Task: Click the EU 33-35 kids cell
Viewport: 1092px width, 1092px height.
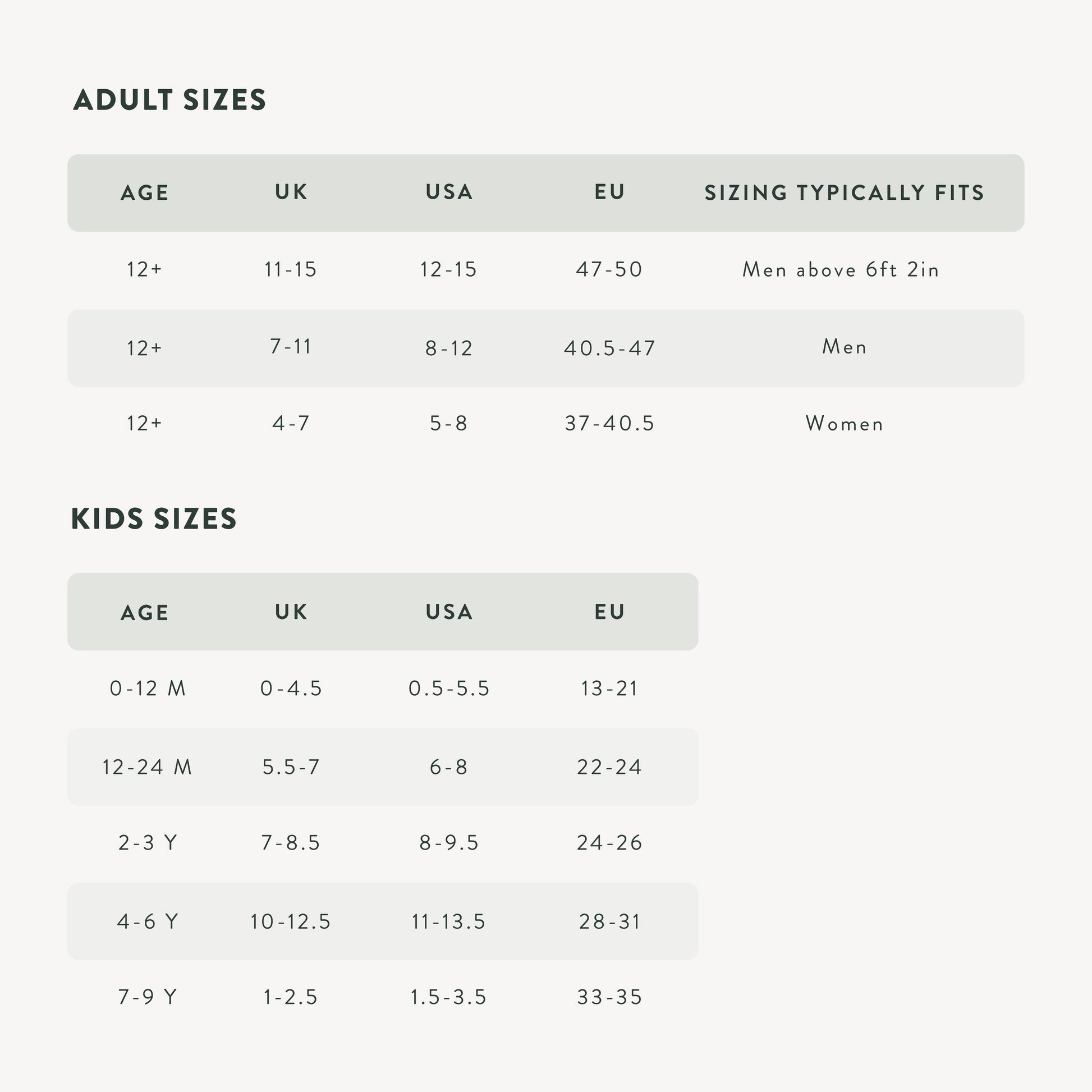Action: click(609, 997)
